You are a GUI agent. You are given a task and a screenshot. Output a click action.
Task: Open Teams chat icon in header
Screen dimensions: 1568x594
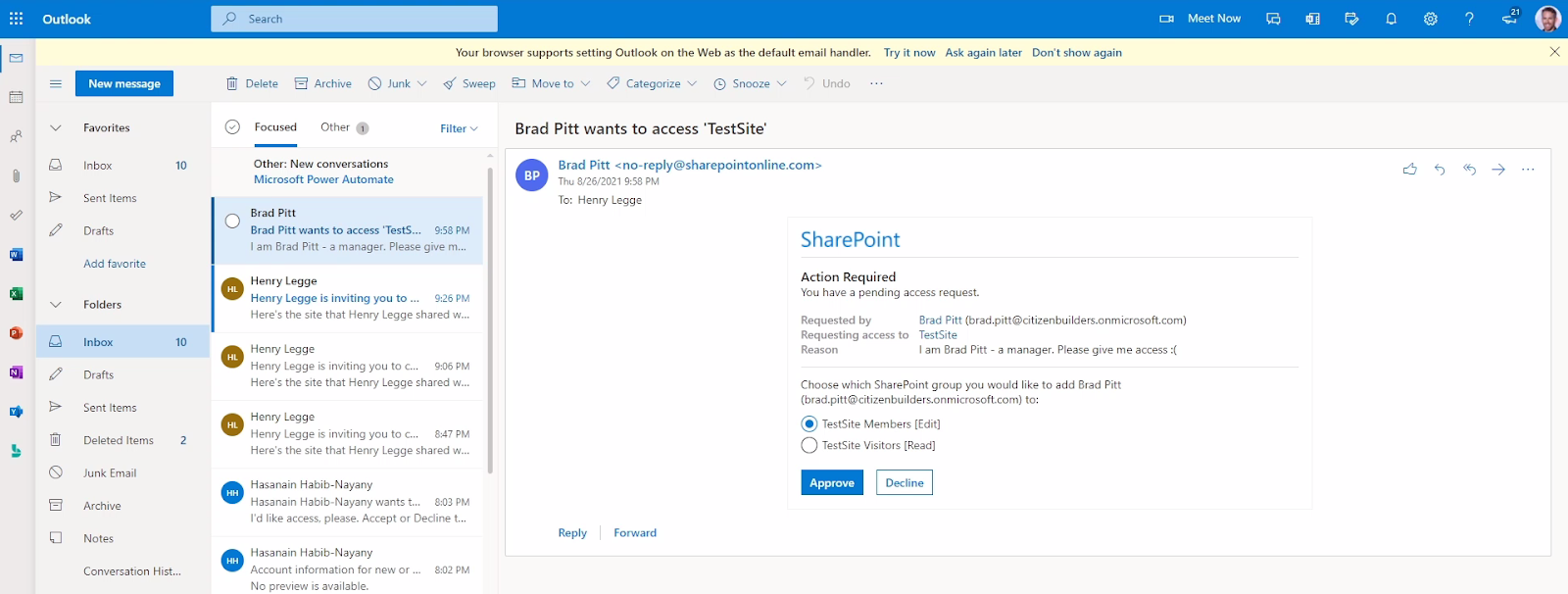tap(1273, 19)
